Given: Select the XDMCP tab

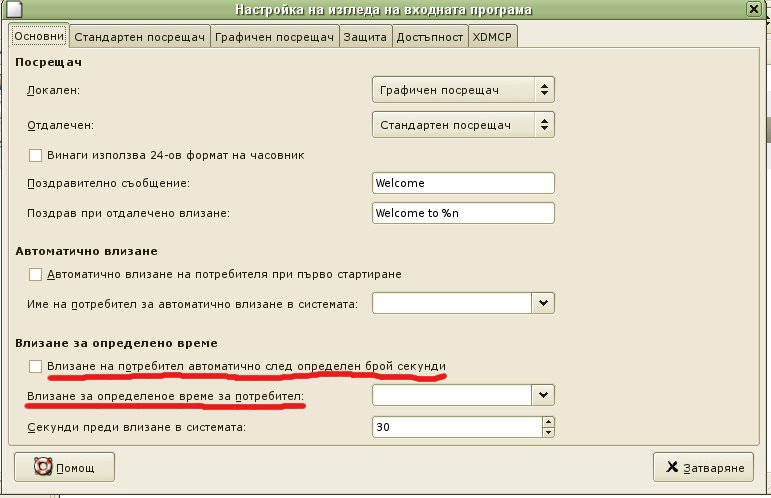Looking at the screenshot, I should pos(493,37).
